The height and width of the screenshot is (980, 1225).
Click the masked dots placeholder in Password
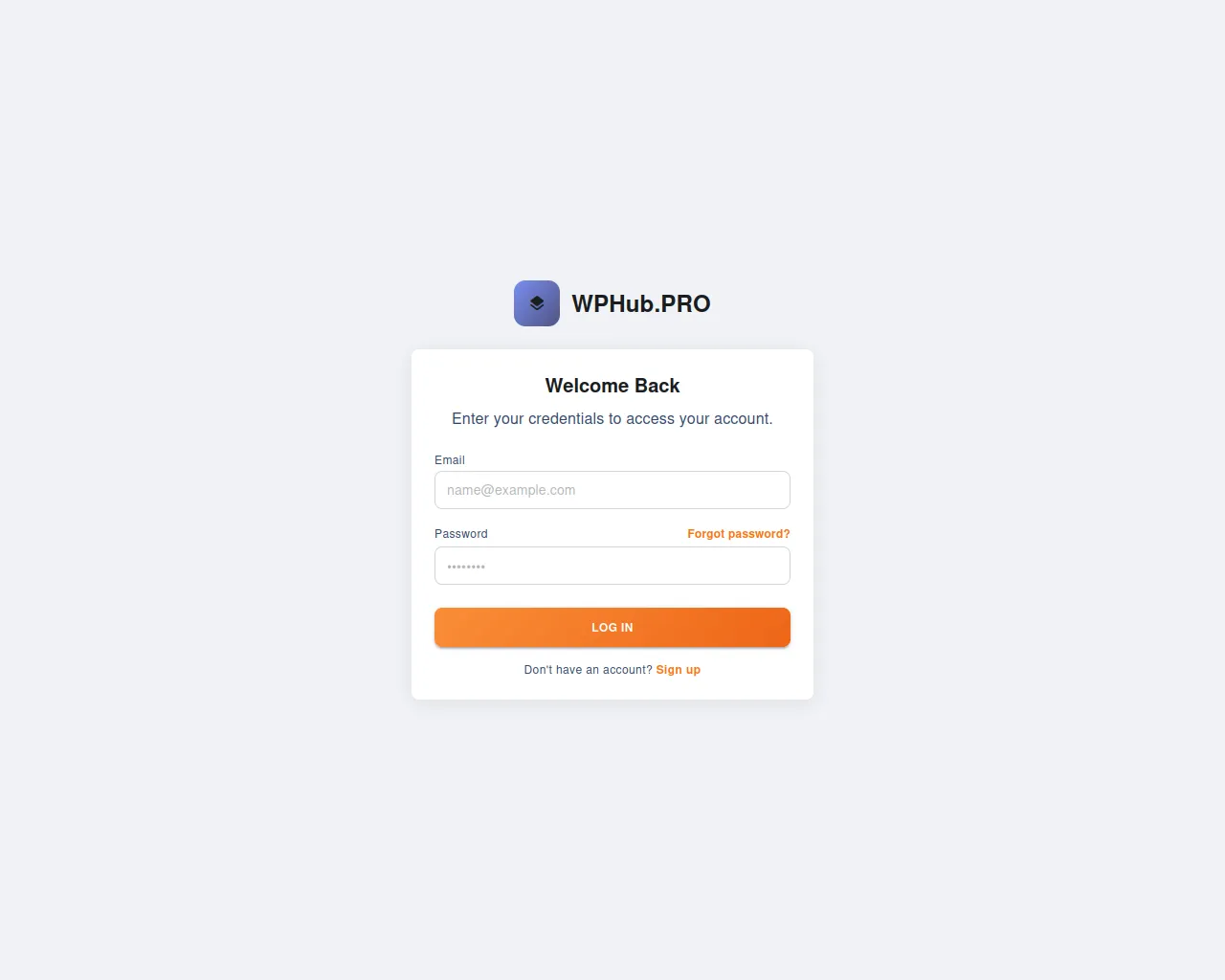point(466,567)
